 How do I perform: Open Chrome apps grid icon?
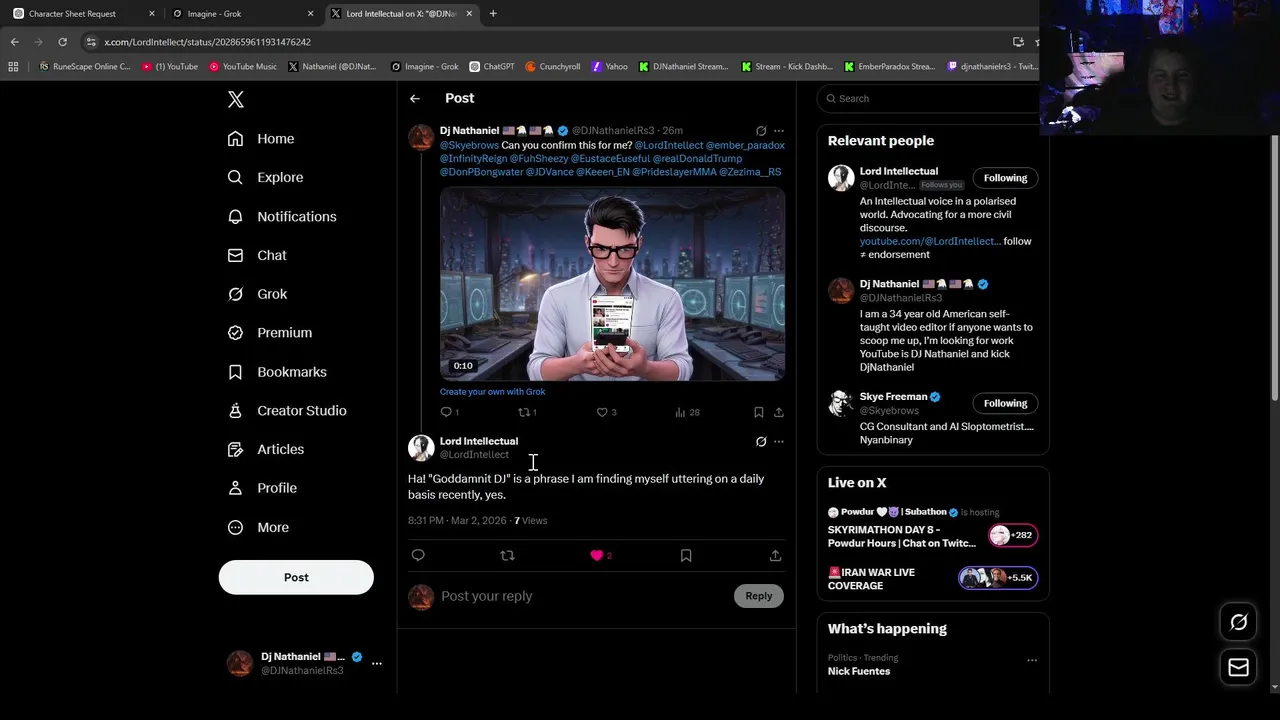[13, 67]
